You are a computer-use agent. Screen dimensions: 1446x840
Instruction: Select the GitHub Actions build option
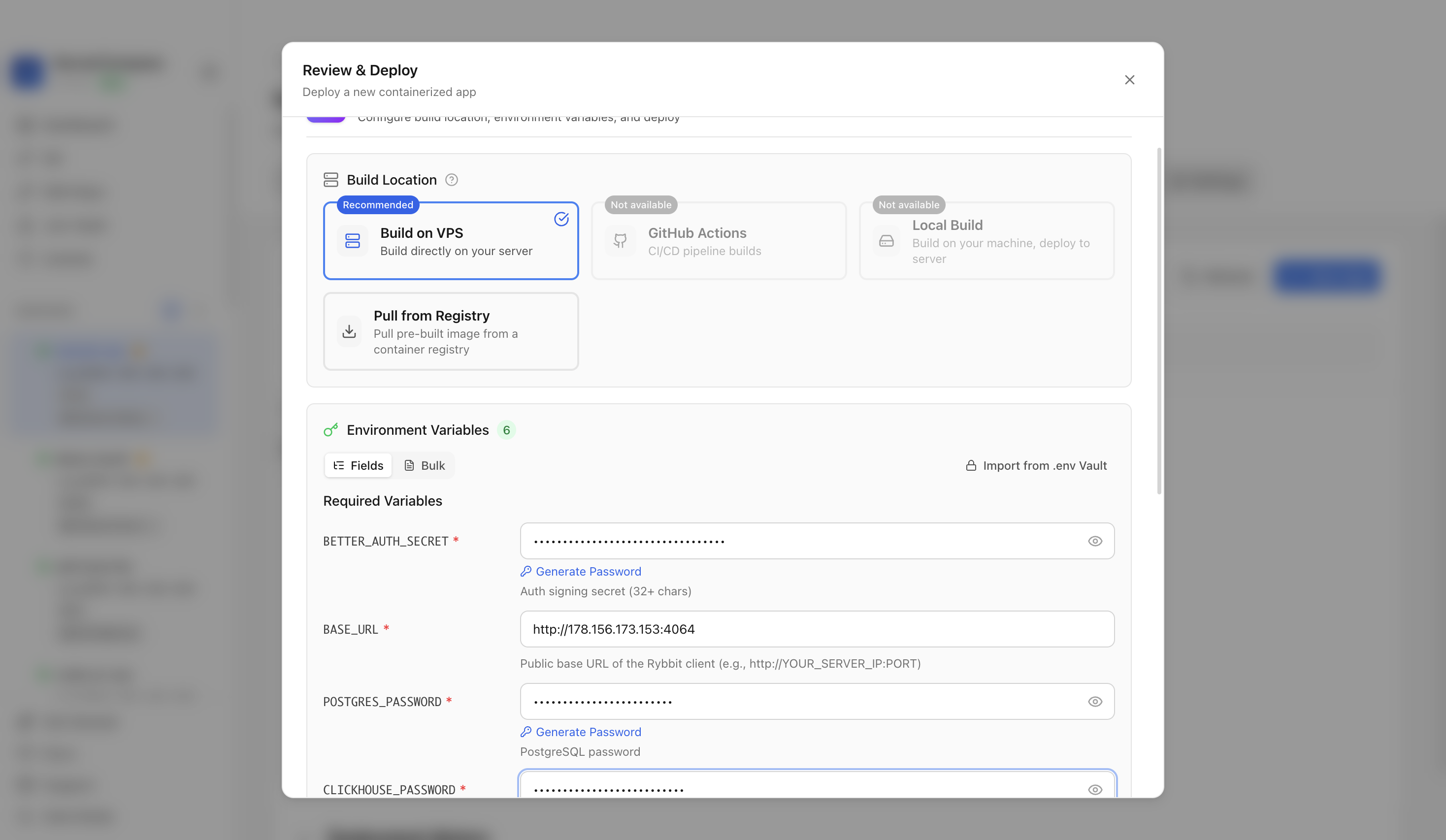coord(719,241)
